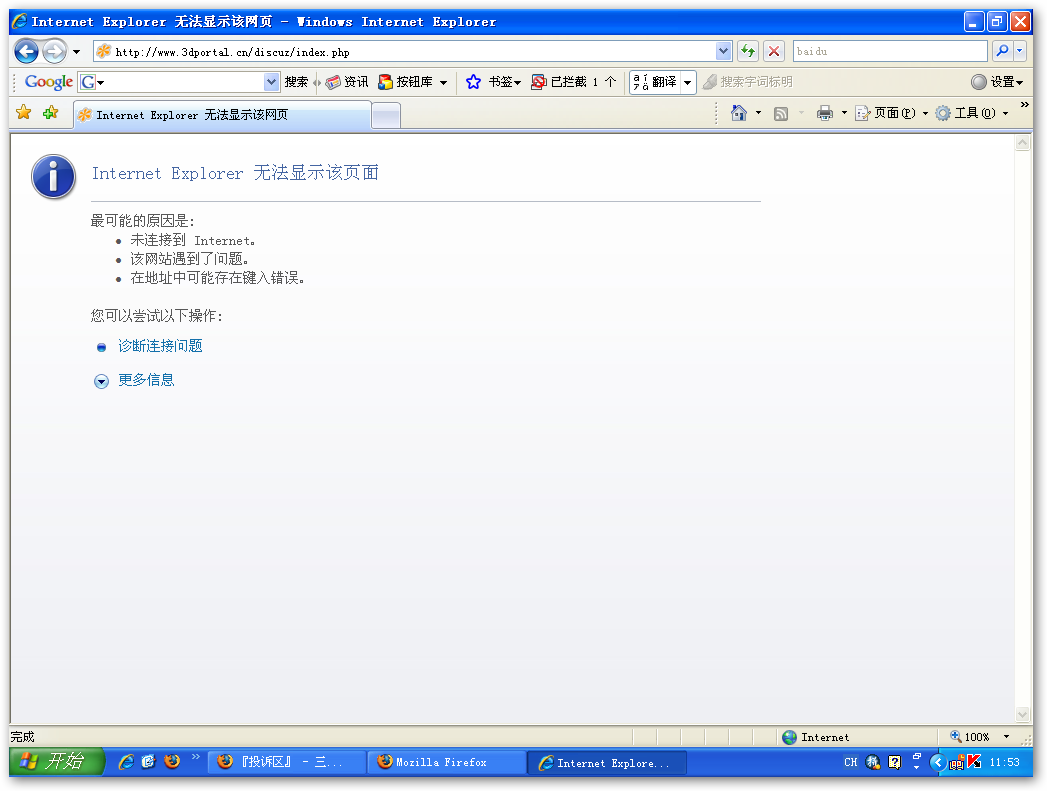This screenshot has width=1047, height=791.
Task: Open the 页面(P) page menu
Action: click(891, 113)
